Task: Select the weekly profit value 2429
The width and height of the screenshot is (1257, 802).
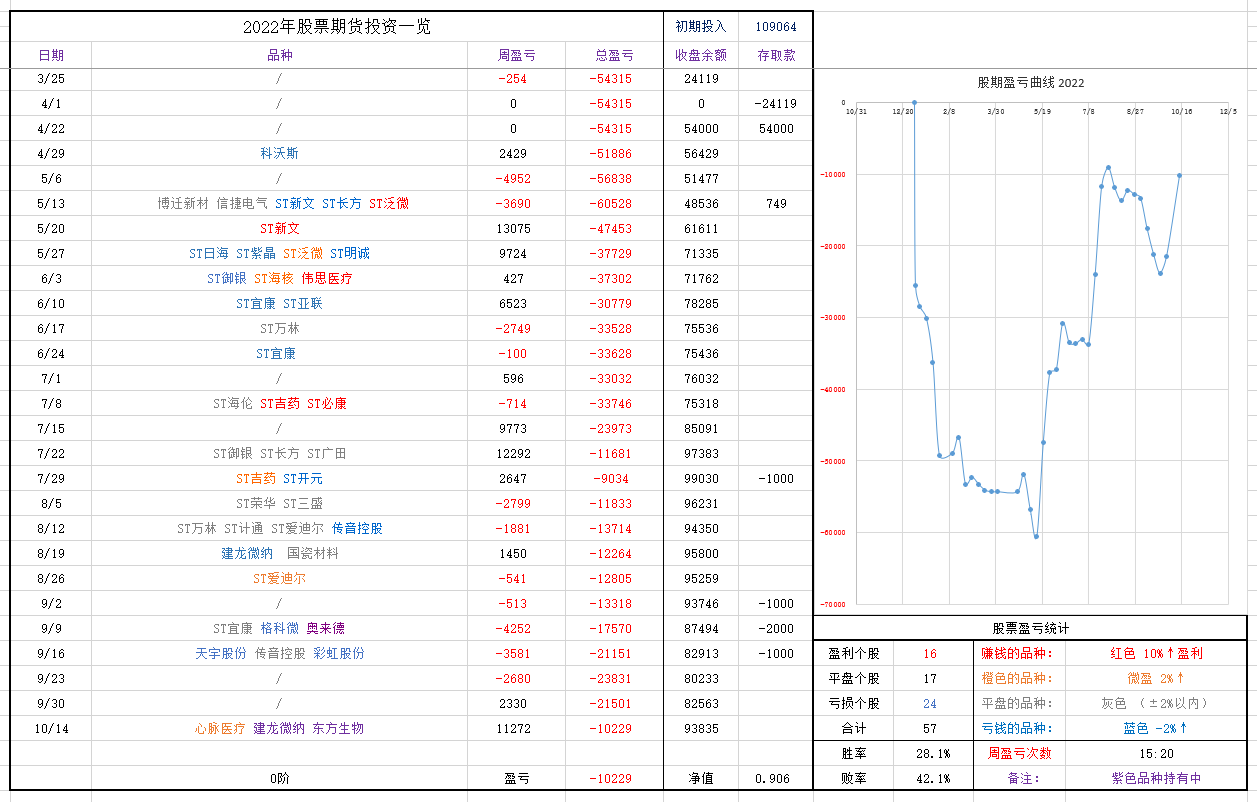Action: pyautogui.click(x=516, y=153)
